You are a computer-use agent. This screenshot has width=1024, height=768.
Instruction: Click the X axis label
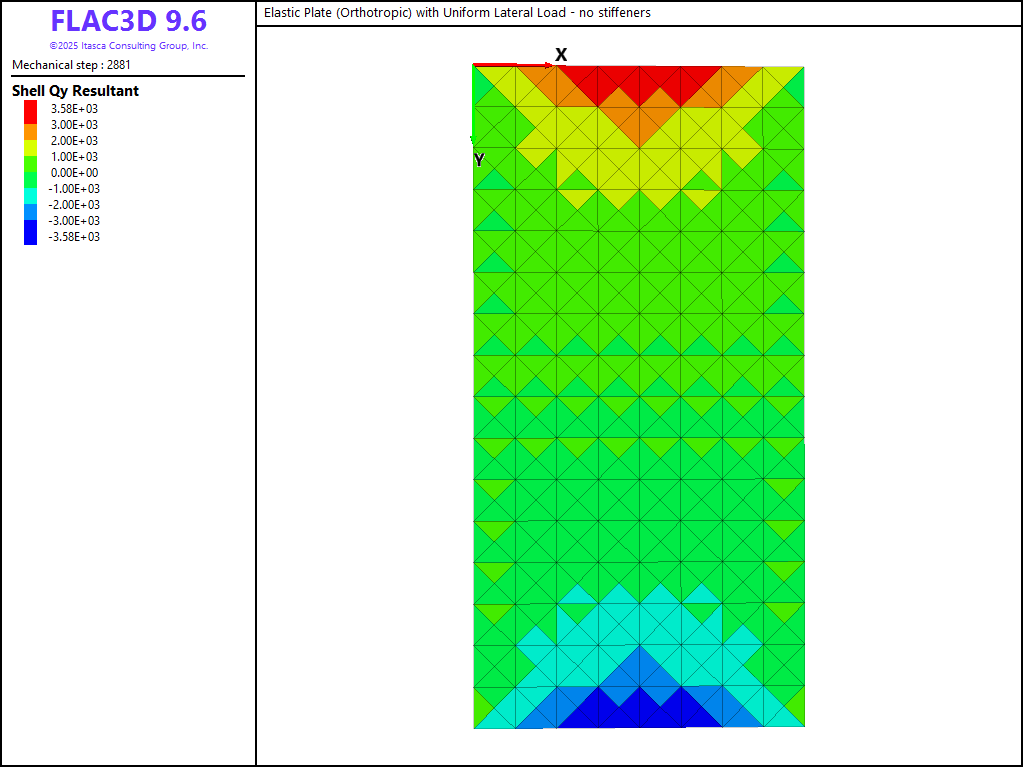[561, 55]
